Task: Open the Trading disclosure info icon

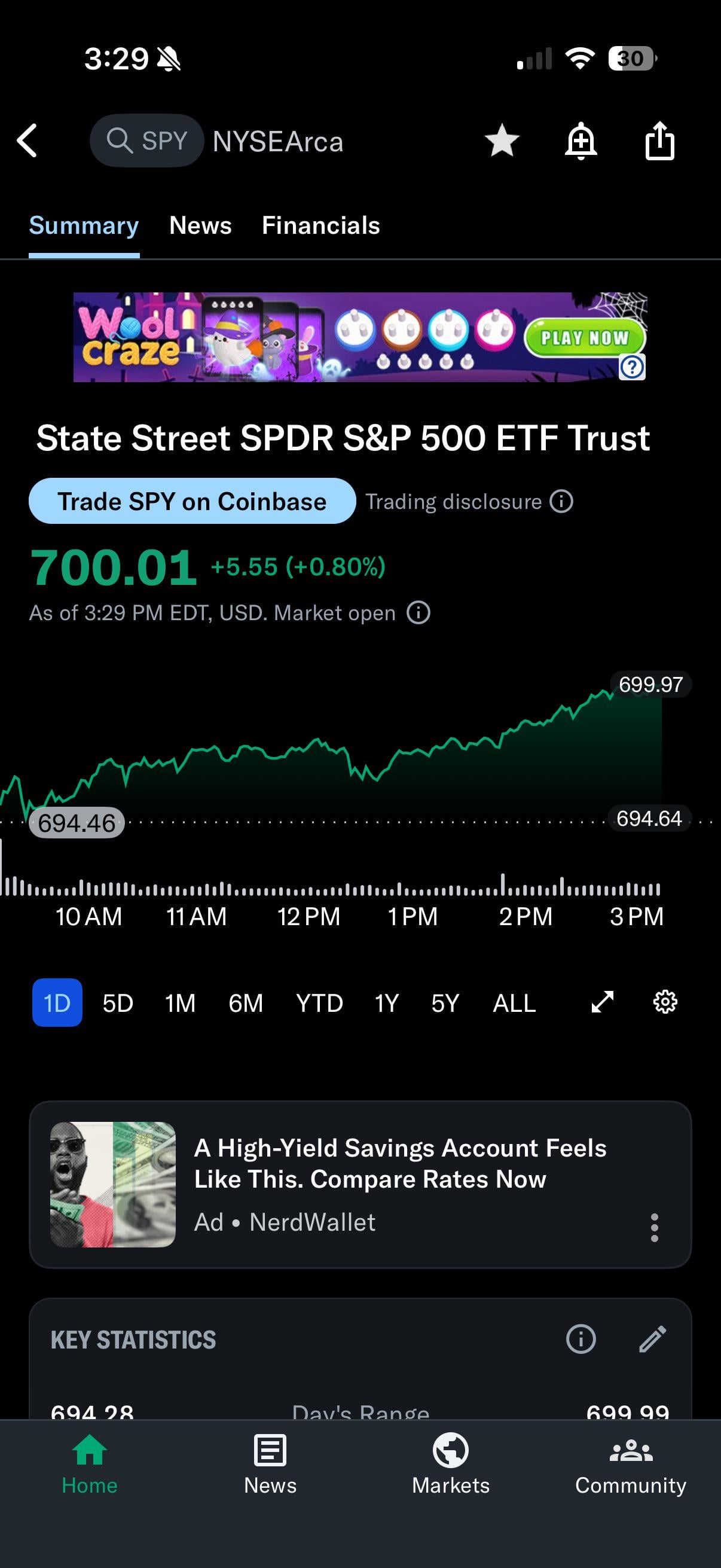Action: pyautogui.click(x=561, y=502)
